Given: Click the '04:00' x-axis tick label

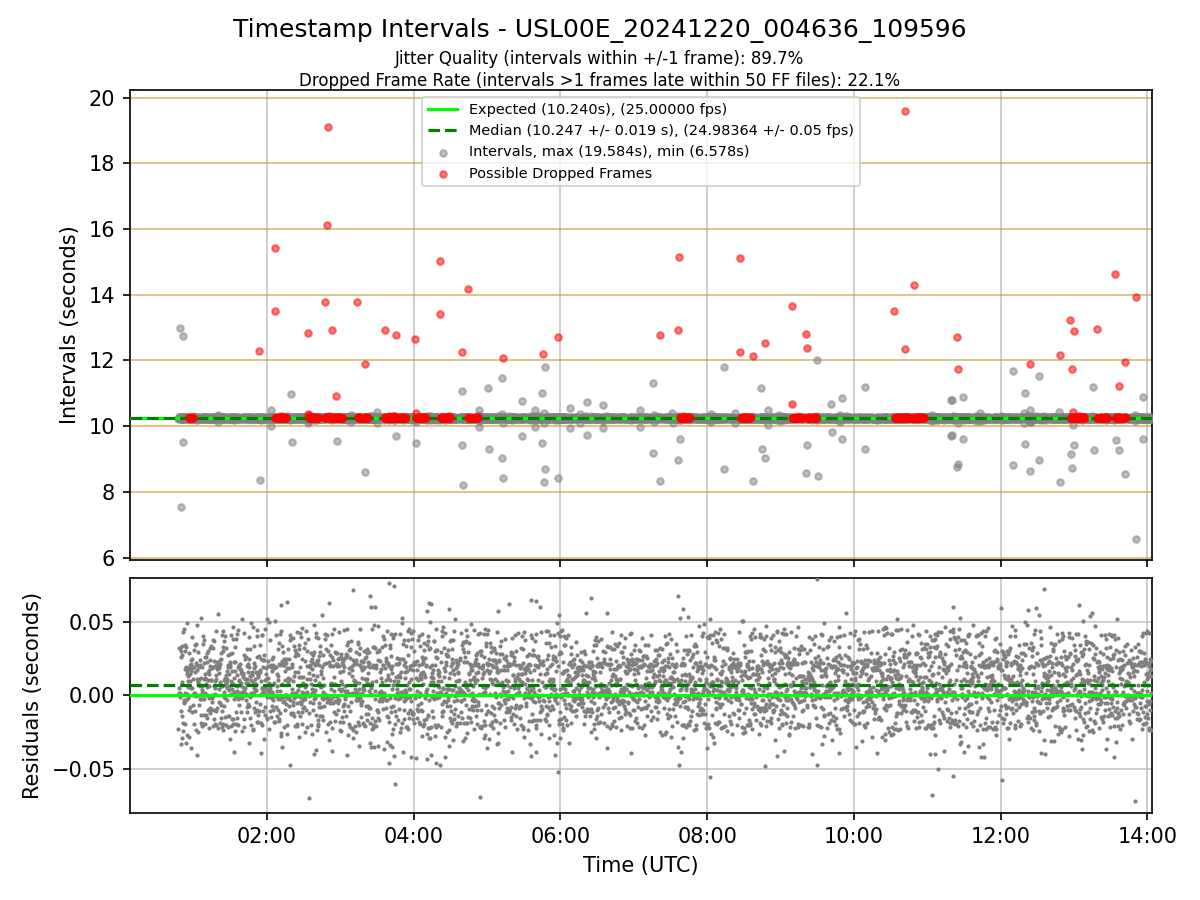Looking at the screenshot, I should (413, 835).
